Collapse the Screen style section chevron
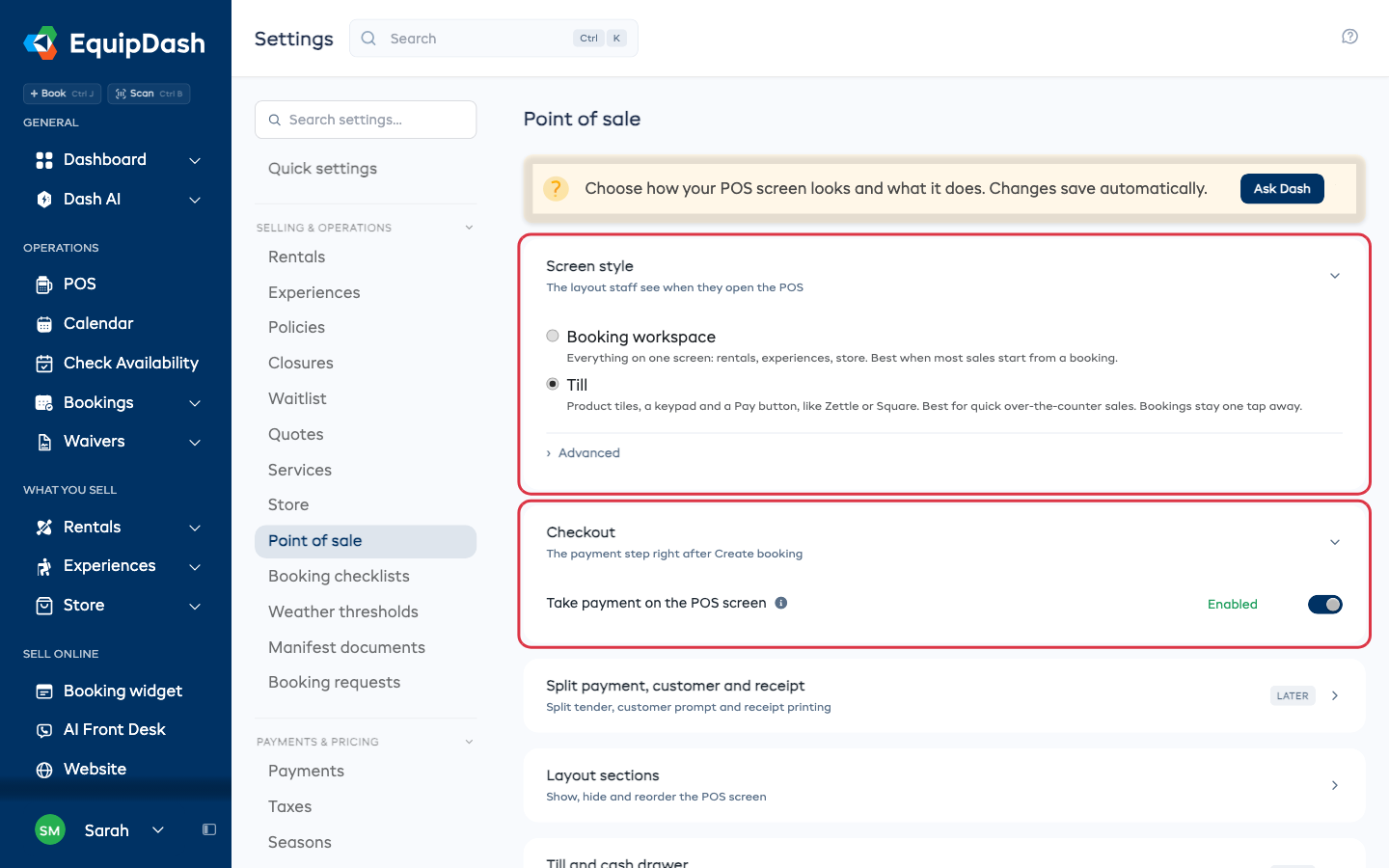 click(1335, 276)
